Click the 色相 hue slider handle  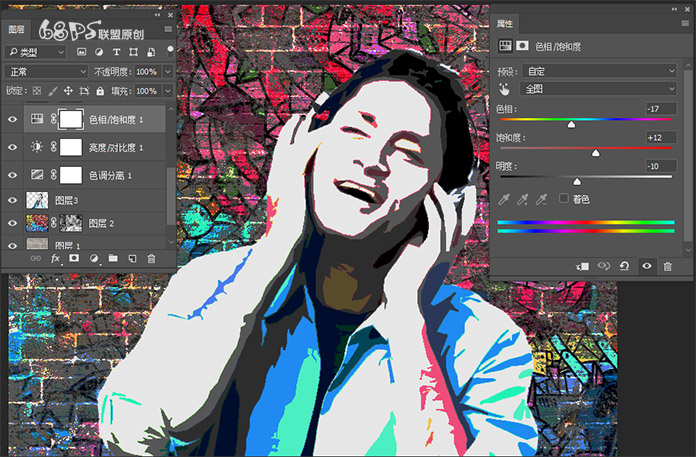[x=571, y=125]
